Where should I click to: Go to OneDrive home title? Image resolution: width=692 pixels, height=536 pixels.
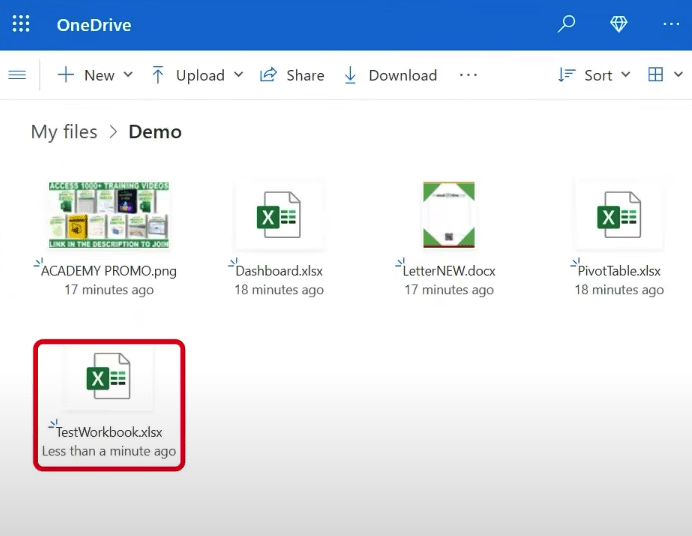click(94, 25)
